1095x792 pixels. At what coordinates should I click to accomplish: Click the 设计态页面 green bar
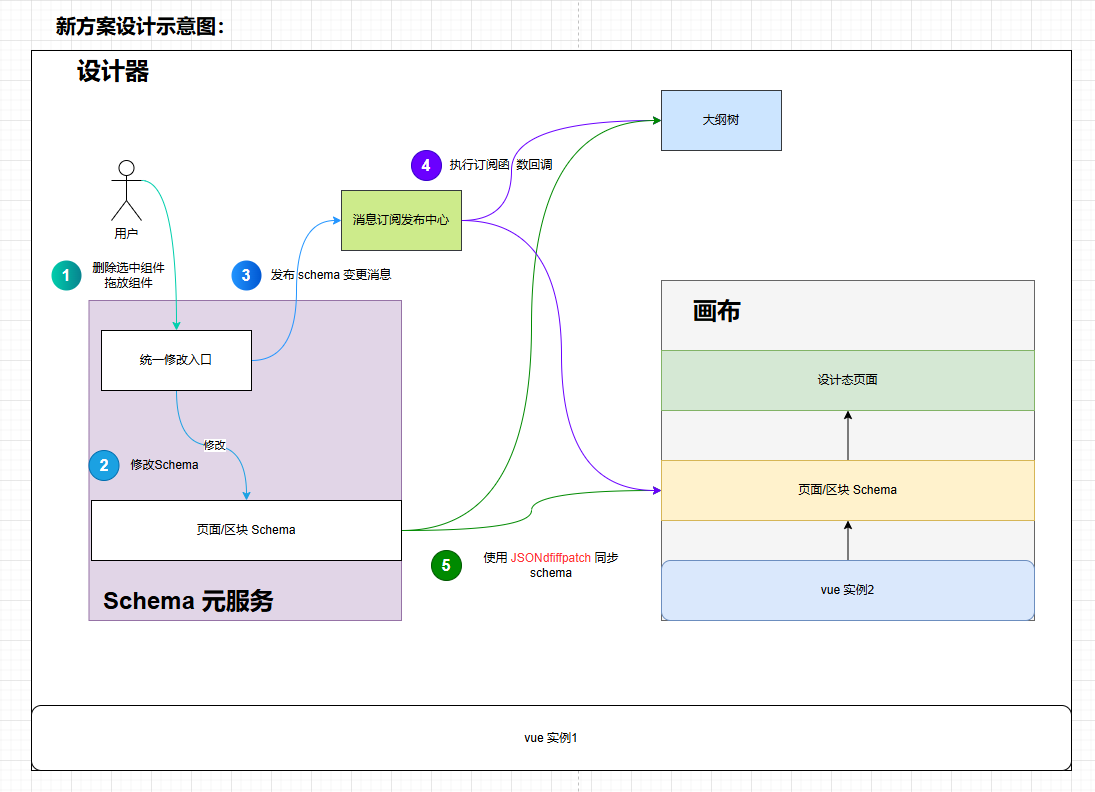(x=848, y=380)
